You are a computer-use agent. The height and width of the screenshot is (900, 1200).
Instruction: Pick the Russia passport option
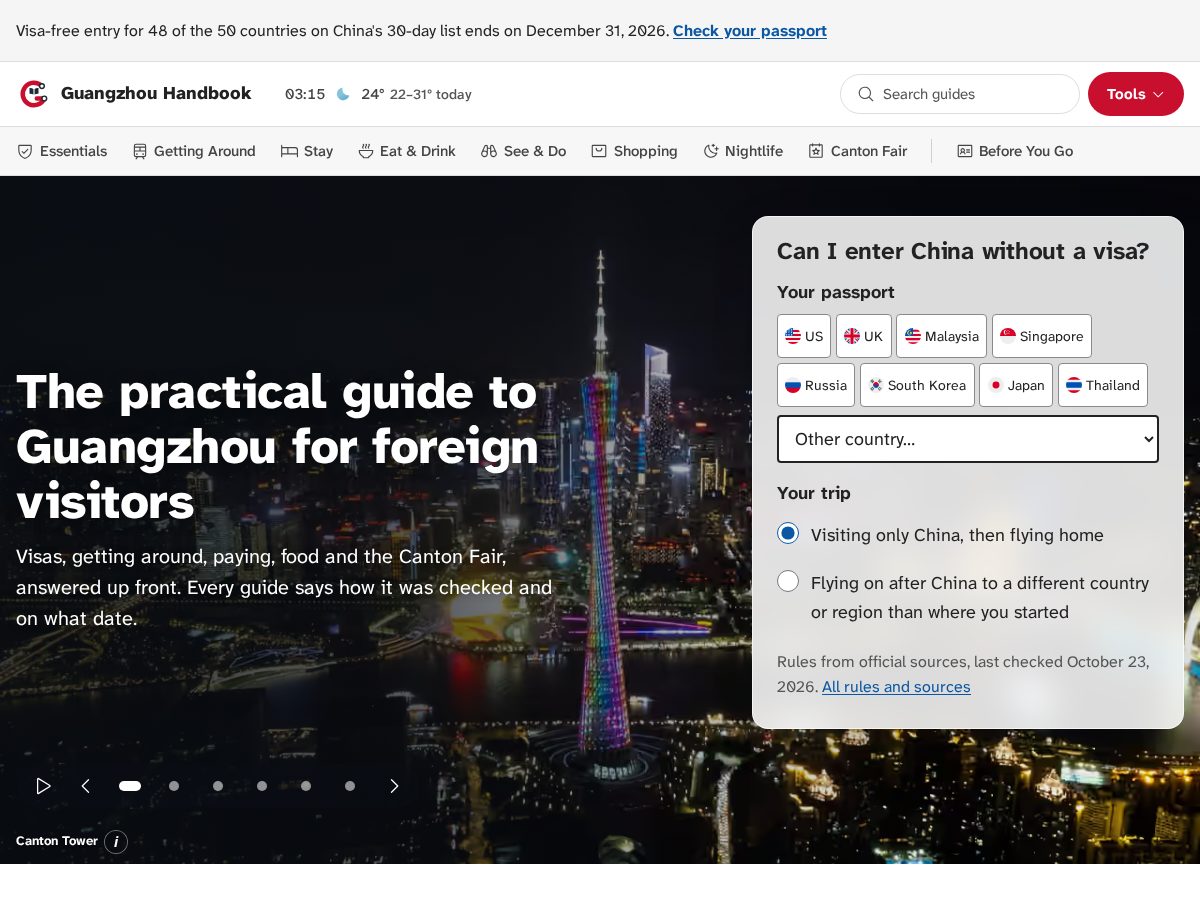(816, 385)
